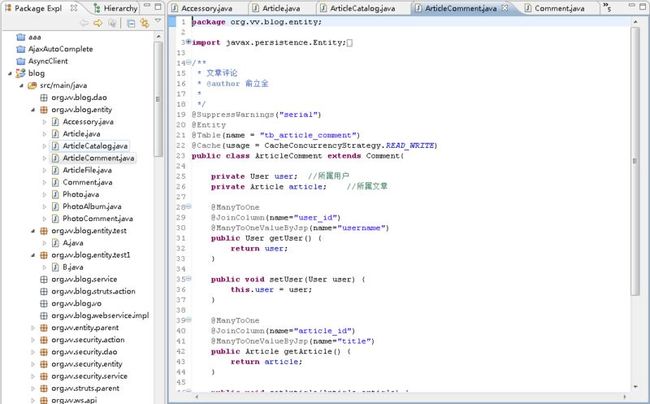Image resolution: width=650 pixels, height=404 pixels.
Task: Select org.vv.blog.service package icon
Action: point(44,279)
